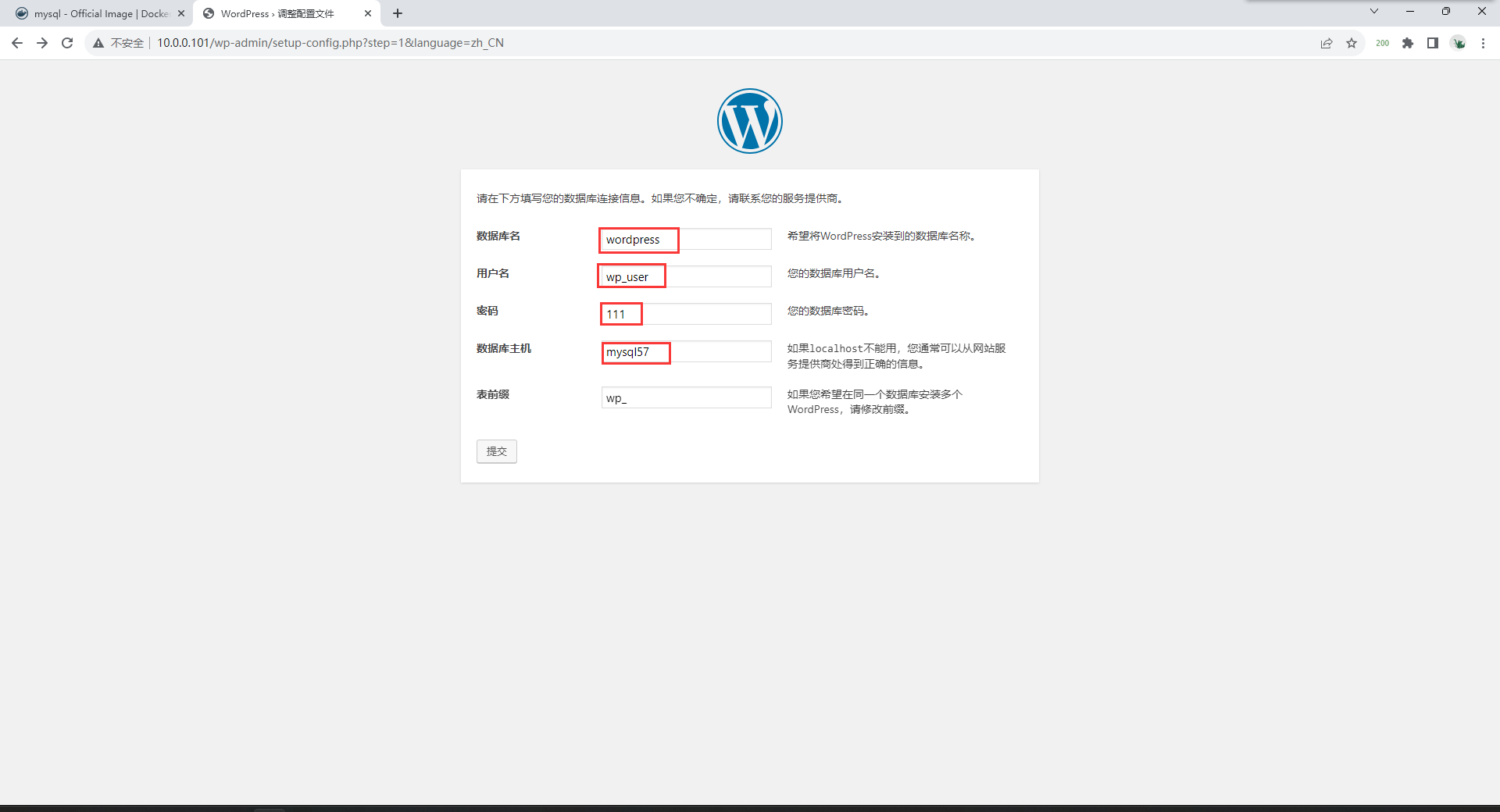Click the database name field
This screenshot has width=1500, height=812.
click(x=686, y=240)
